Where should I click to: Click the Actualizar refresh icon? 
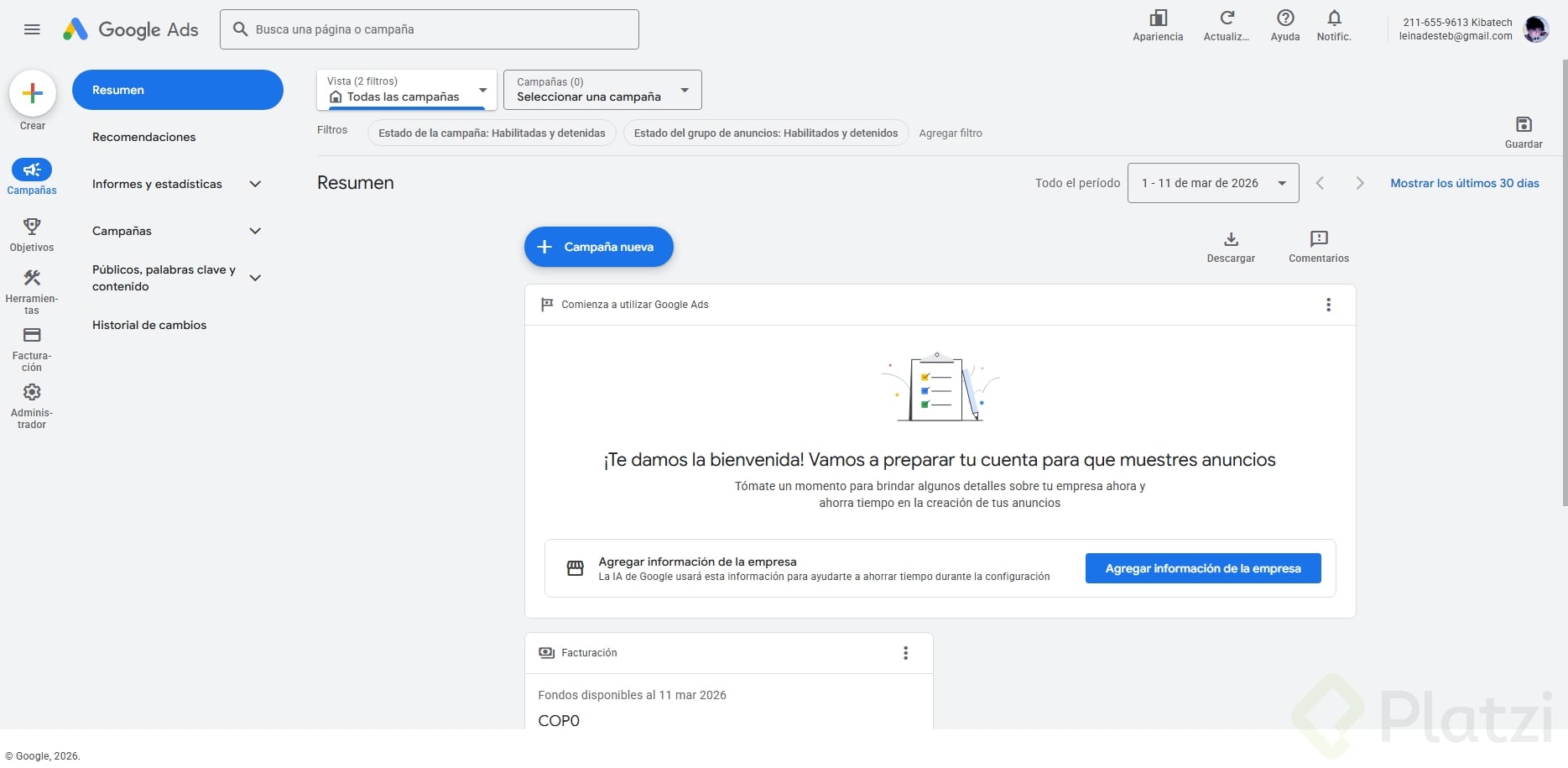[x=1227, y=18]
